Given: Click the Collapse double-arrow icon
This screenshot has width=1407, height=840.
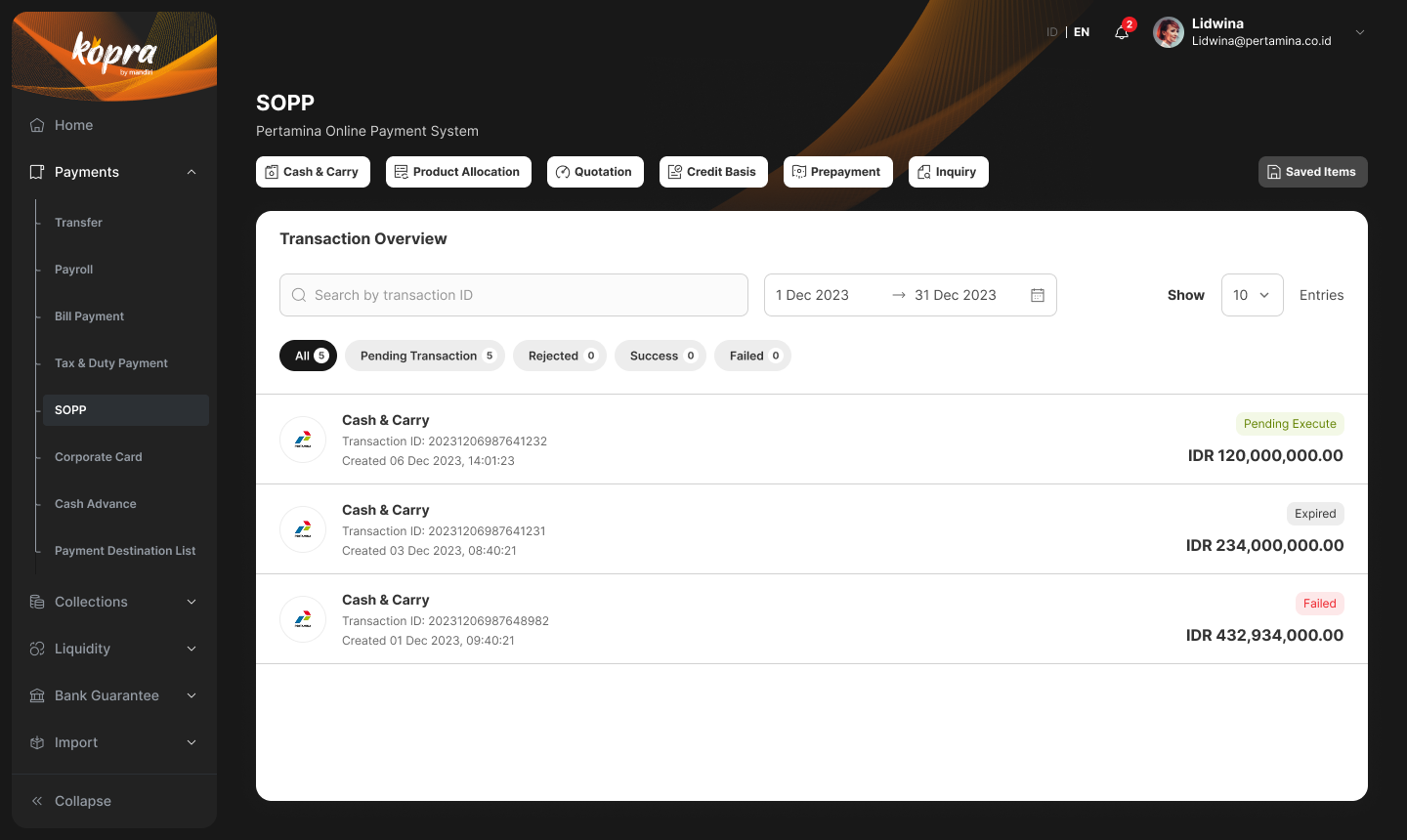Looking at the screenshot, I should click(x=37, y=801).
